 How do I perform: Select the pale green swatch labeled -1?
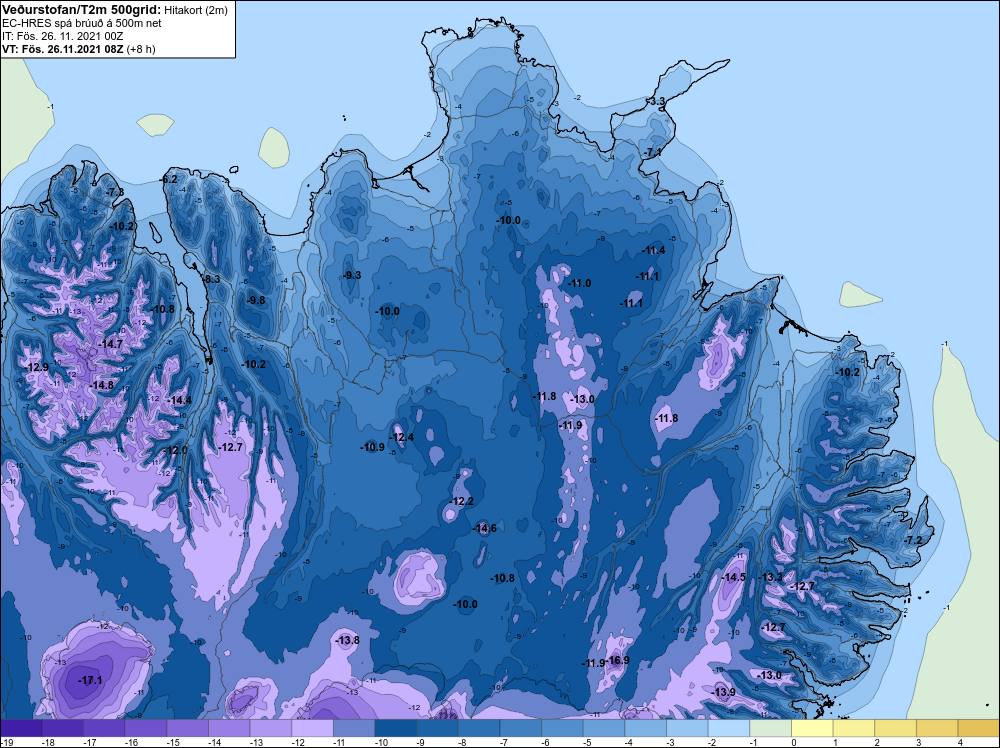pyautogui.click(x=770, y=728)
